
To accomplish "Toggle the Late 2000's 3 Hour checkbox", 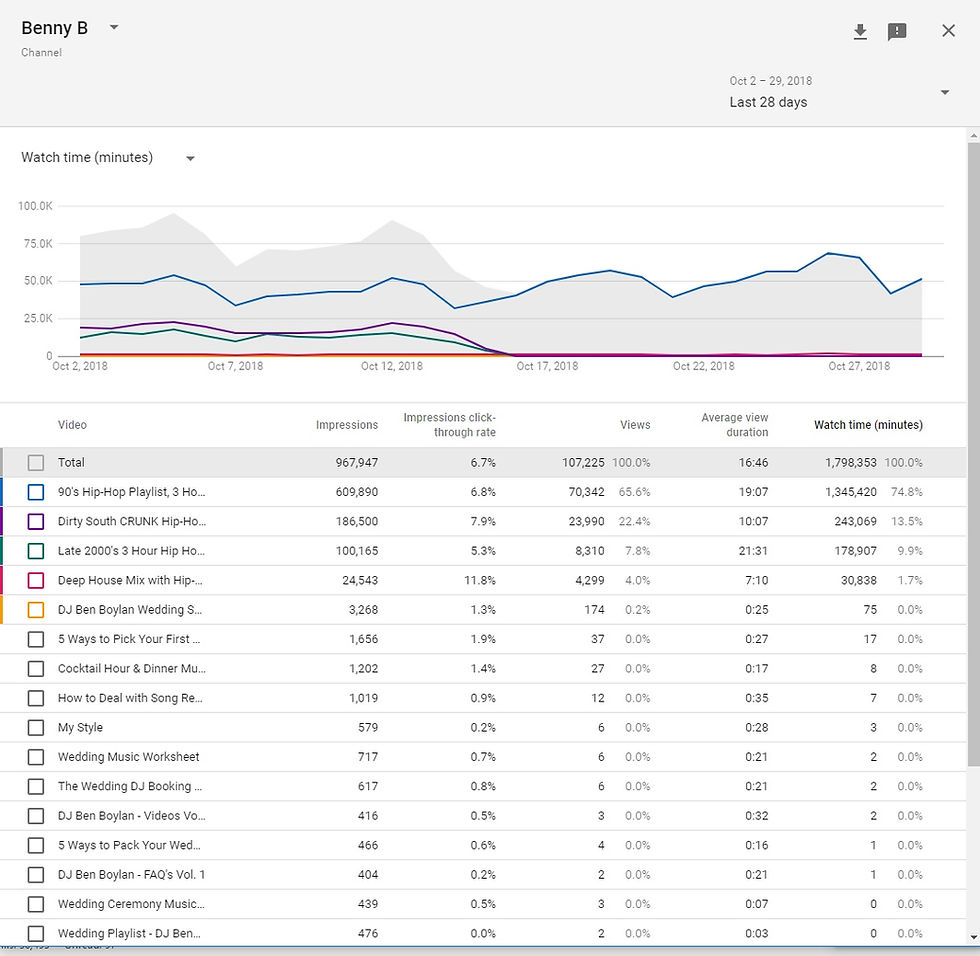I will tap(36, 551).
